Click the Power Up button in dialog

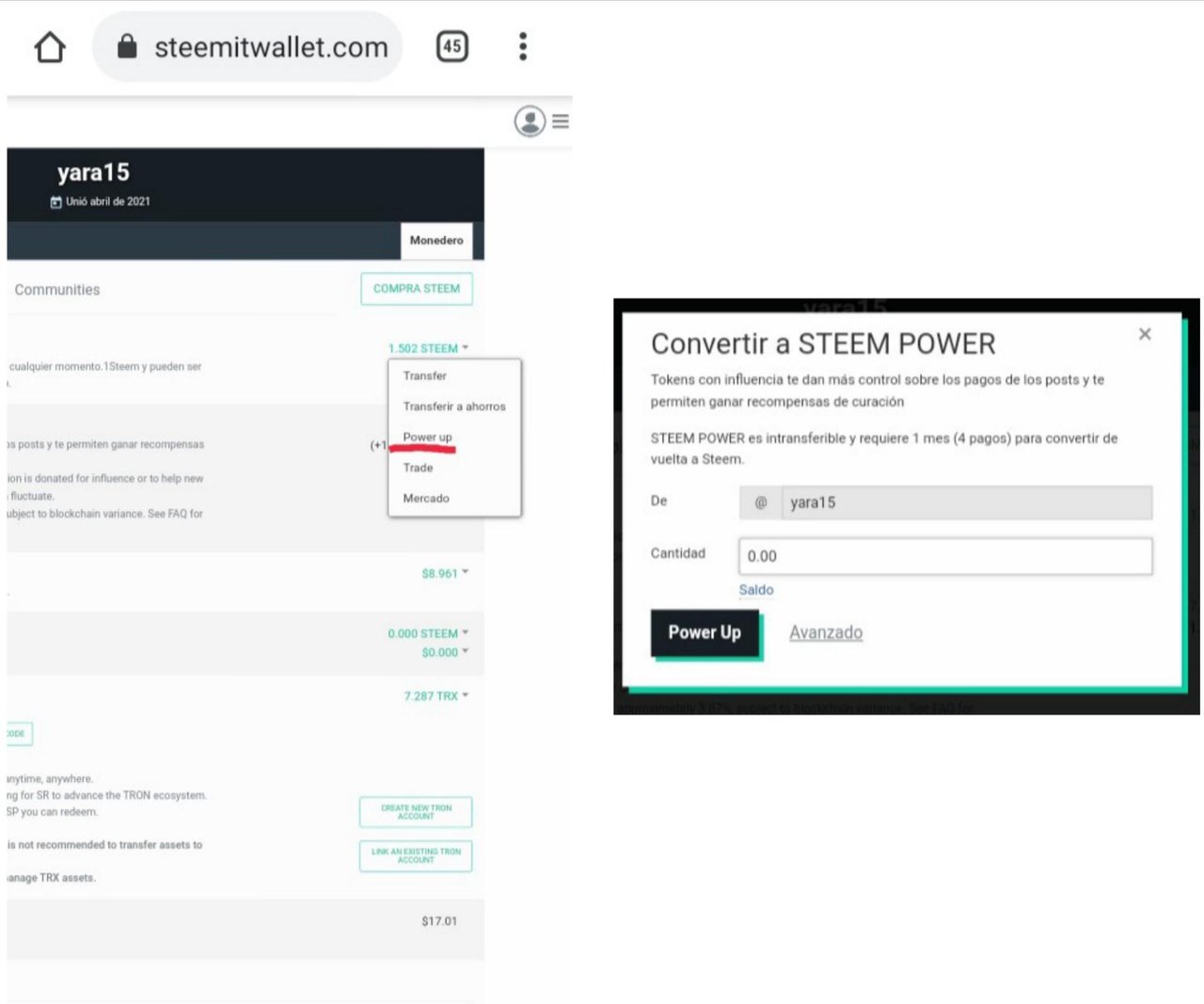click(x=705, y=633)
